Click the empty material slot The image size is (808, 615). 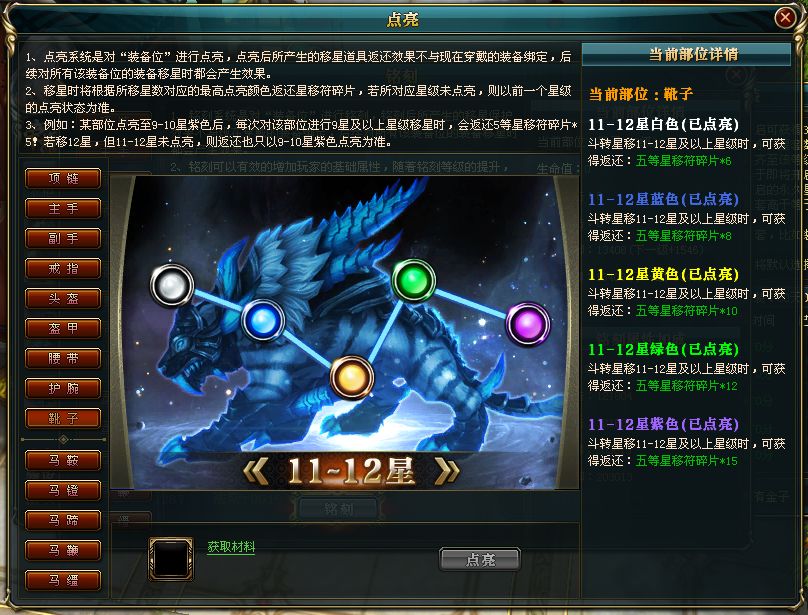(x=171, y=559)
